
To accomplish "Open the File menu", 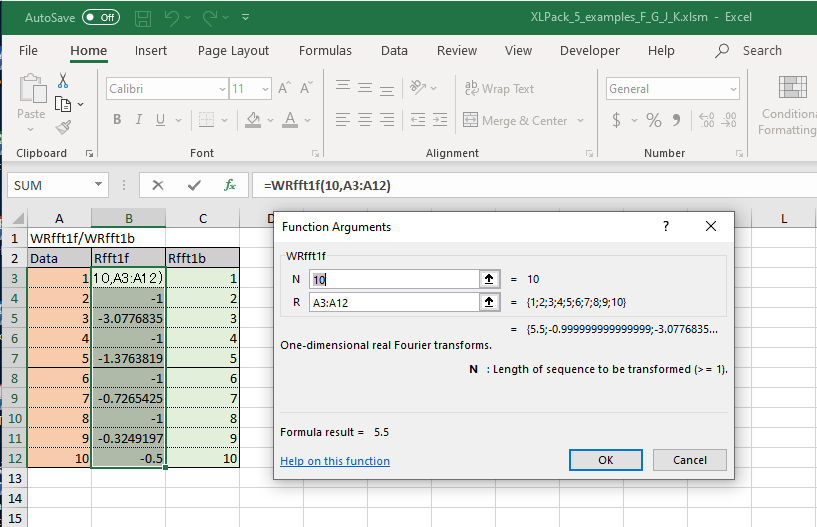I will coord(28,51).
